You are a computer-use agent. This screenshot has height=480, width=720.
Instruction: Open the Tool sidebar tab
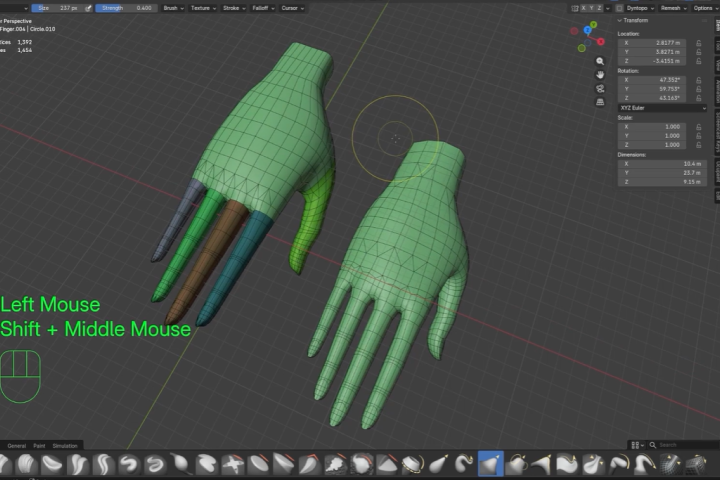pyautogui.click(x=717, y=45)
